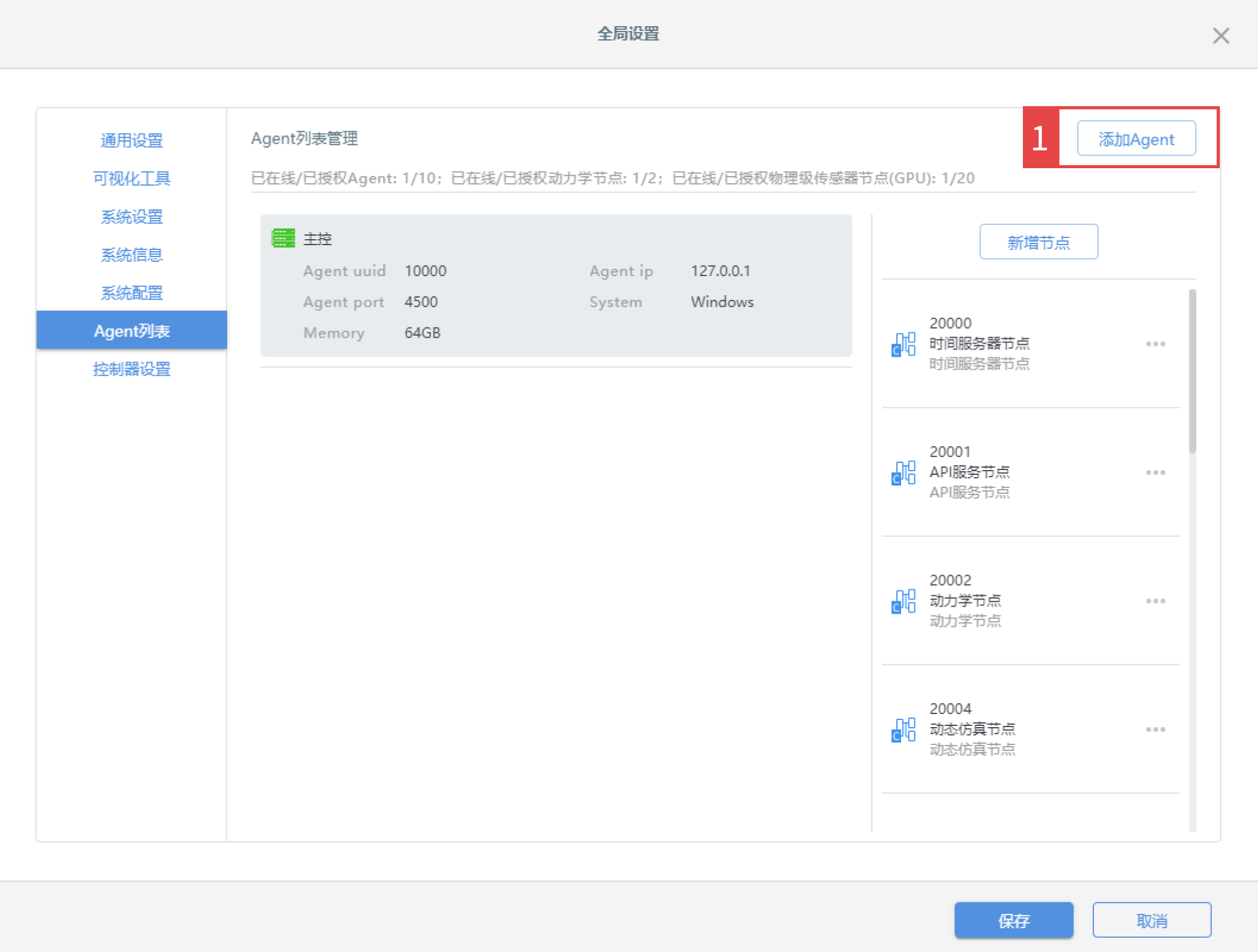Select the 主控 agent card title
Image resolution: width=1258 pixels, height=952 pixels.
(x=317, y=239)
